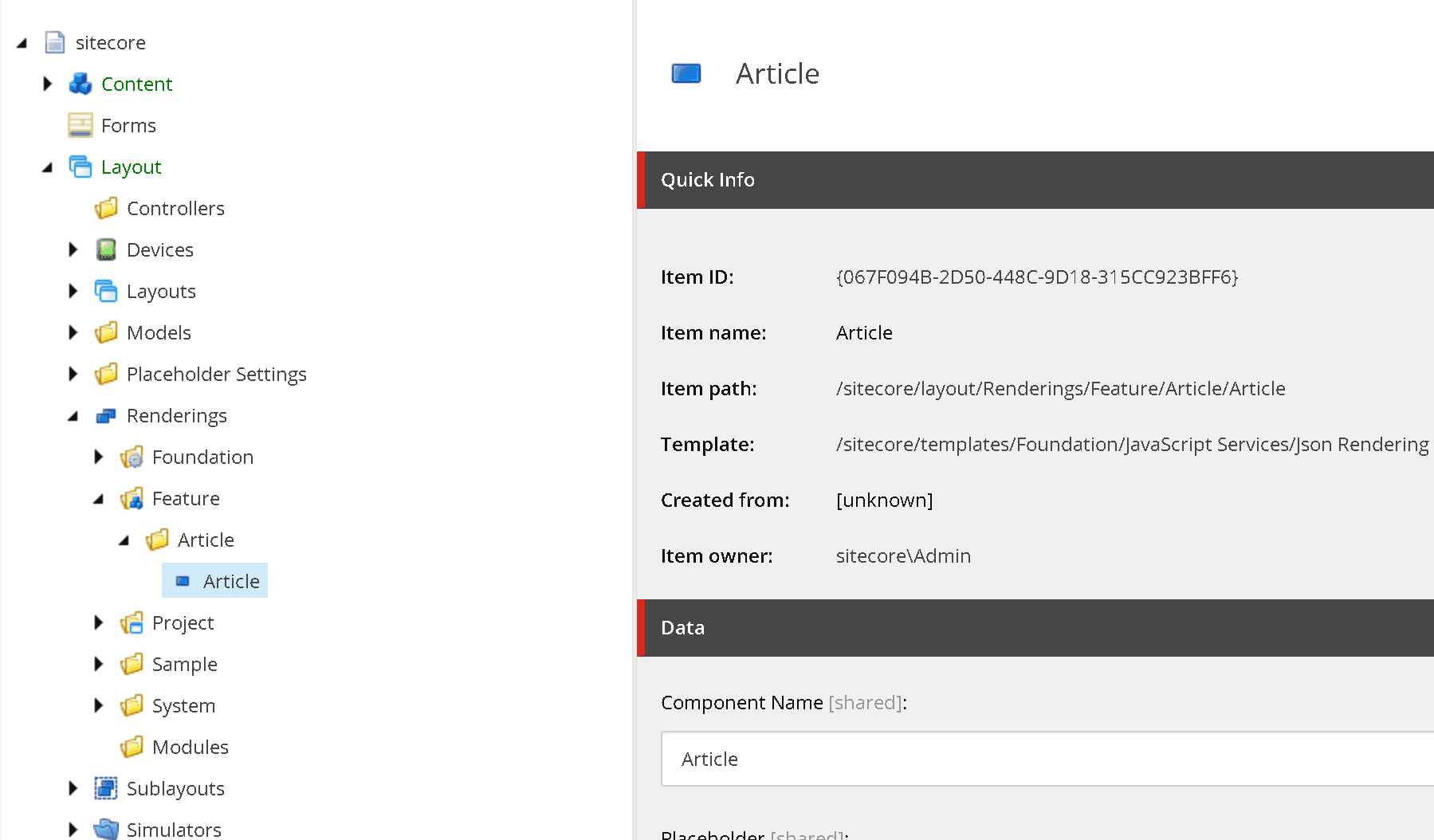Click the Forms icon in the tree

(81, 125)
